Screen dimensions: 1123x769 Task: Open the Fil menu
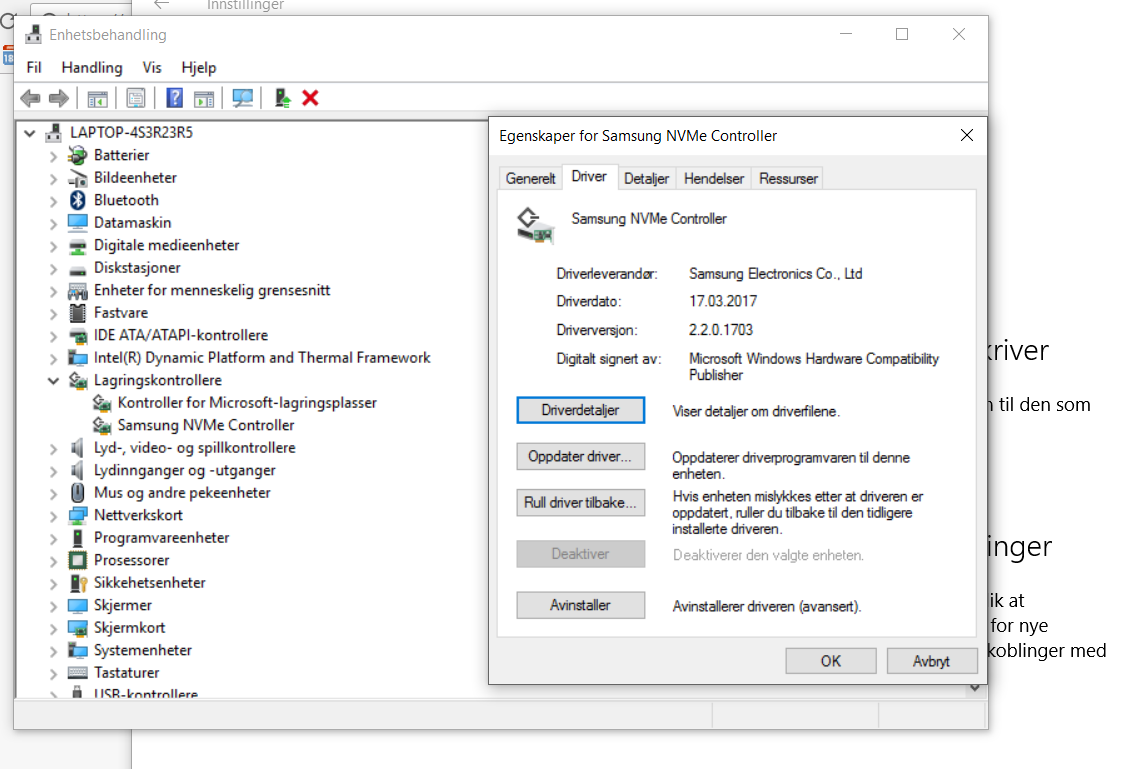pyautogui.click(x=34, y=67)
